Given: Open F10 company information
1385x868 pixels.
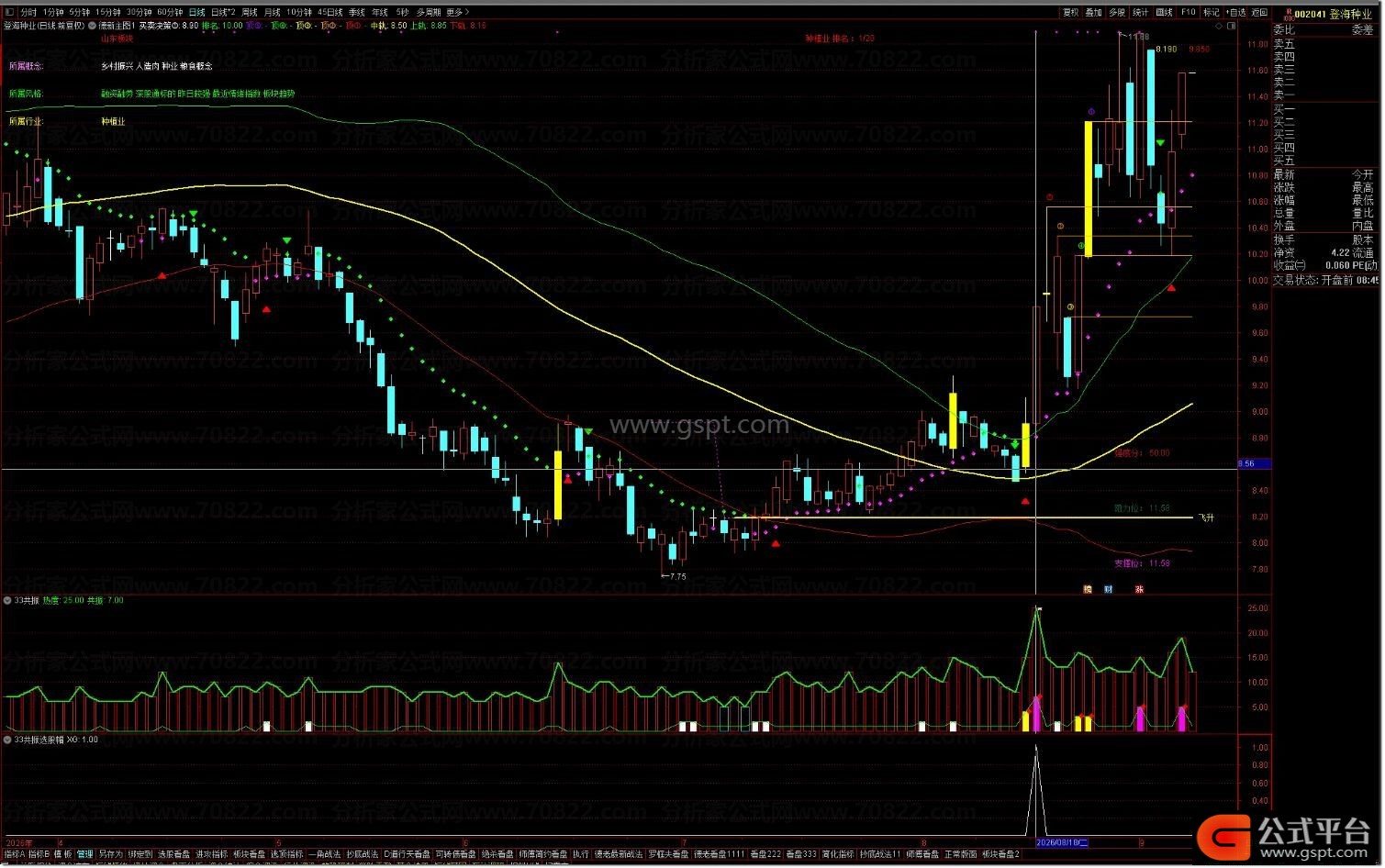Looking at the screenshot, I should click(x=1188, y=12).
